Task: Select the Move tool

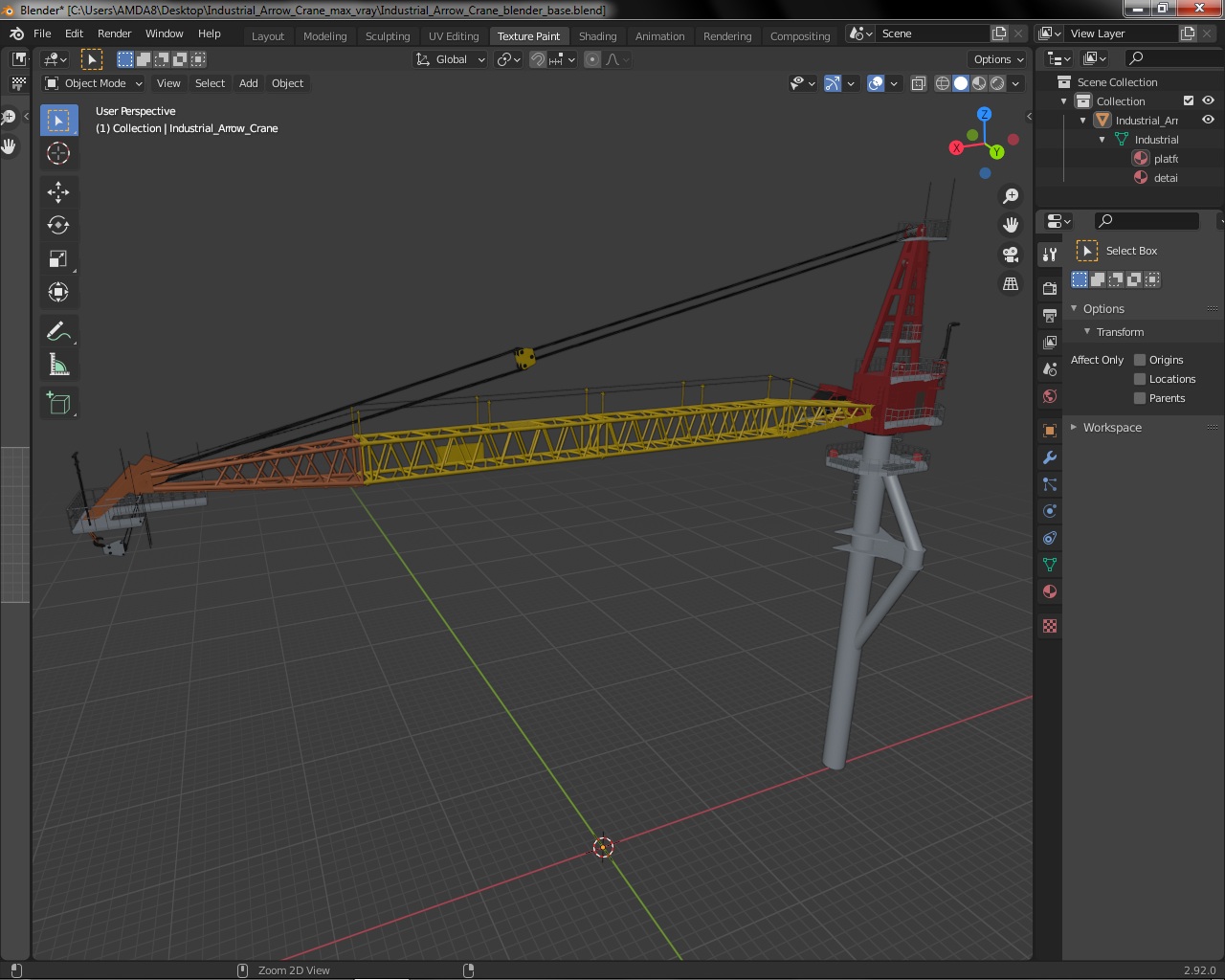Action: pyautogui.click(x=58, y=192)
